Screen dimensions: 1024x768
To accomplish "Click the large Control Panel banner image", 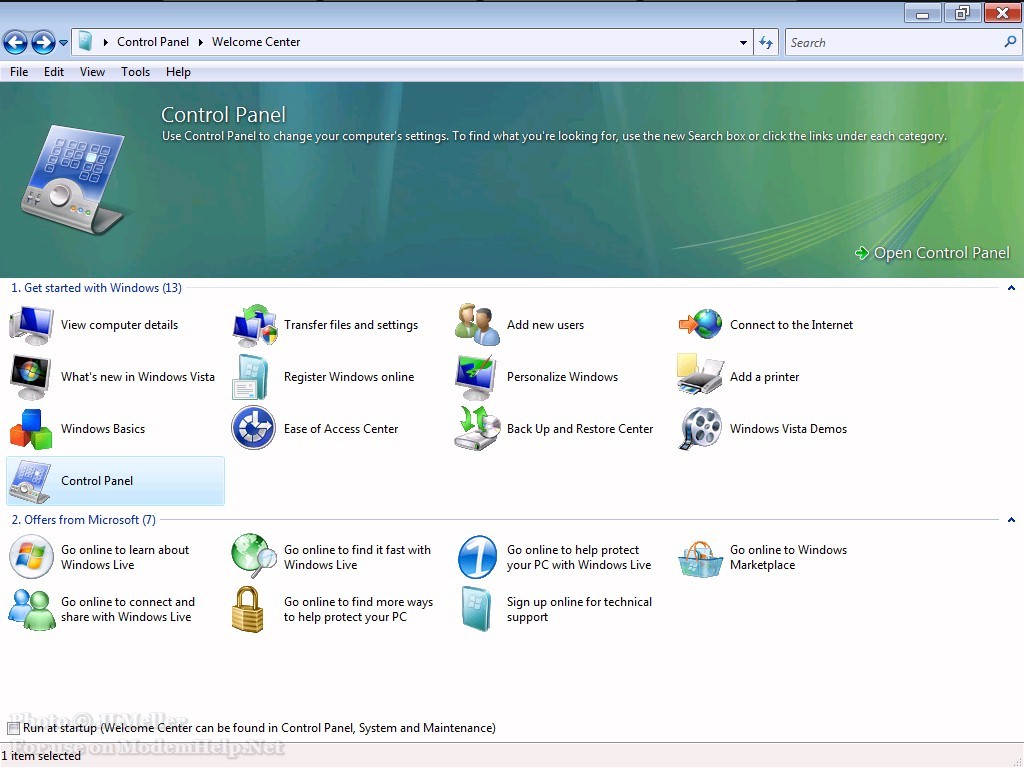I will pyautogui.click(x=73, y=180).
